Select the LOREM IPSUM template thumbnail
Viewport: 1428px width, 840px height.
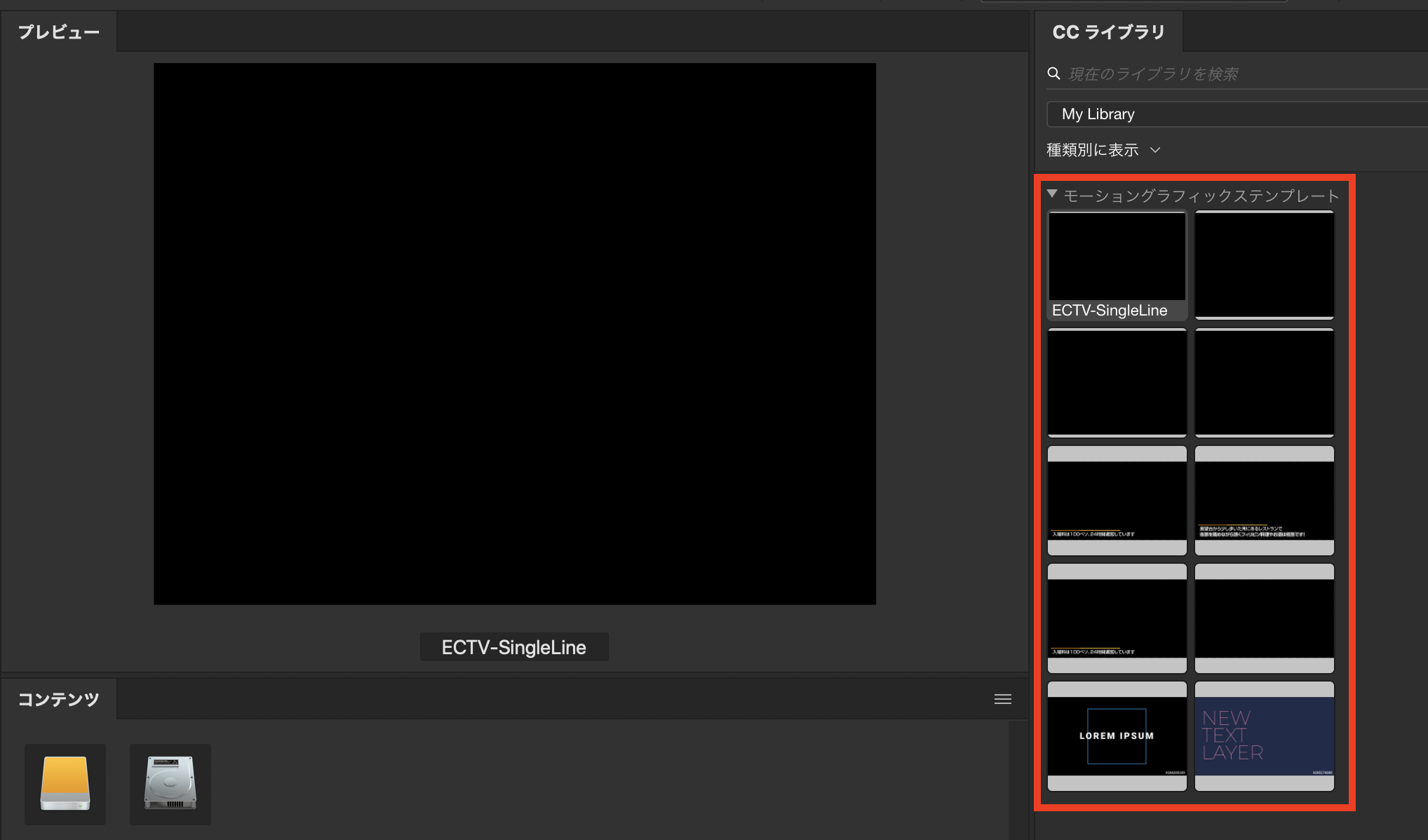pyautogui.click(x=1117, y=736)
